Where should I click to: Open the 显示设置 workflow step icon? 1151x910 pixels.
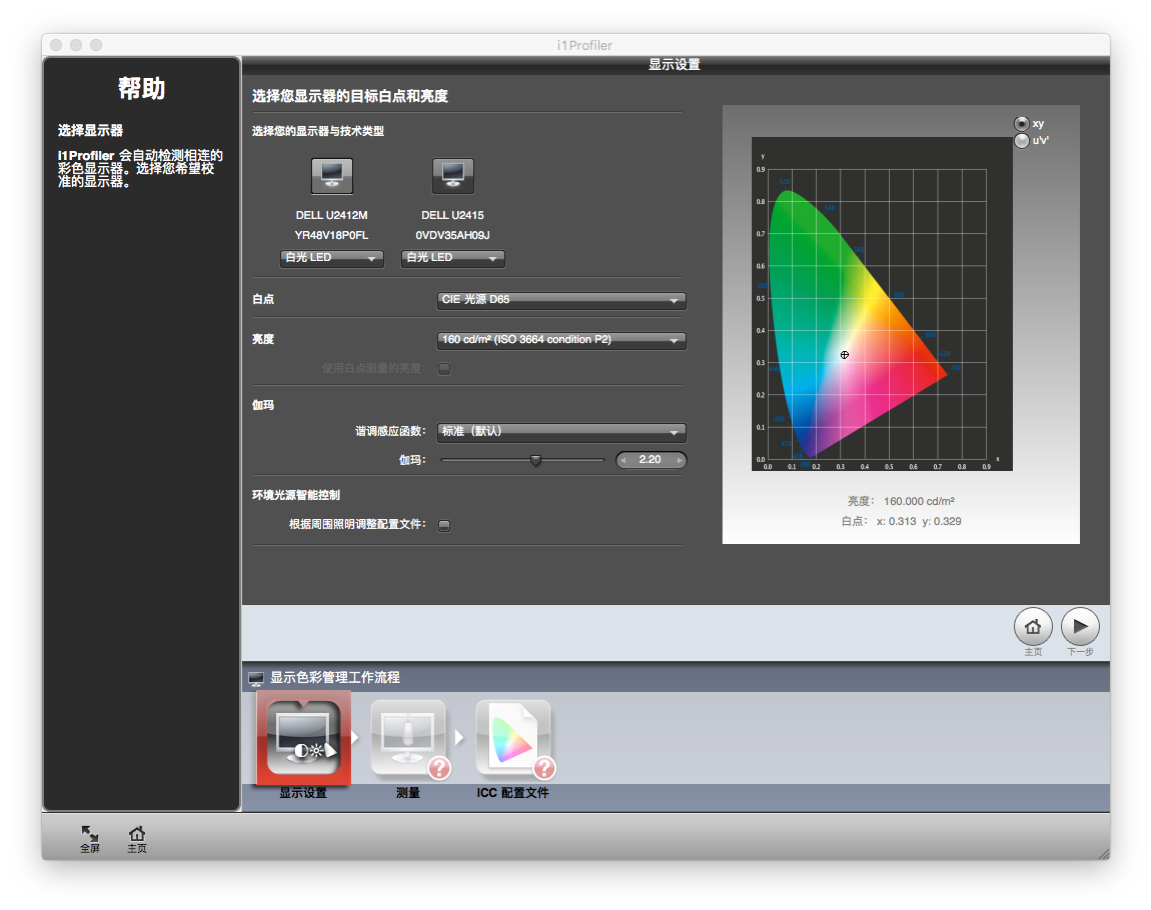[x=302, y=737]
